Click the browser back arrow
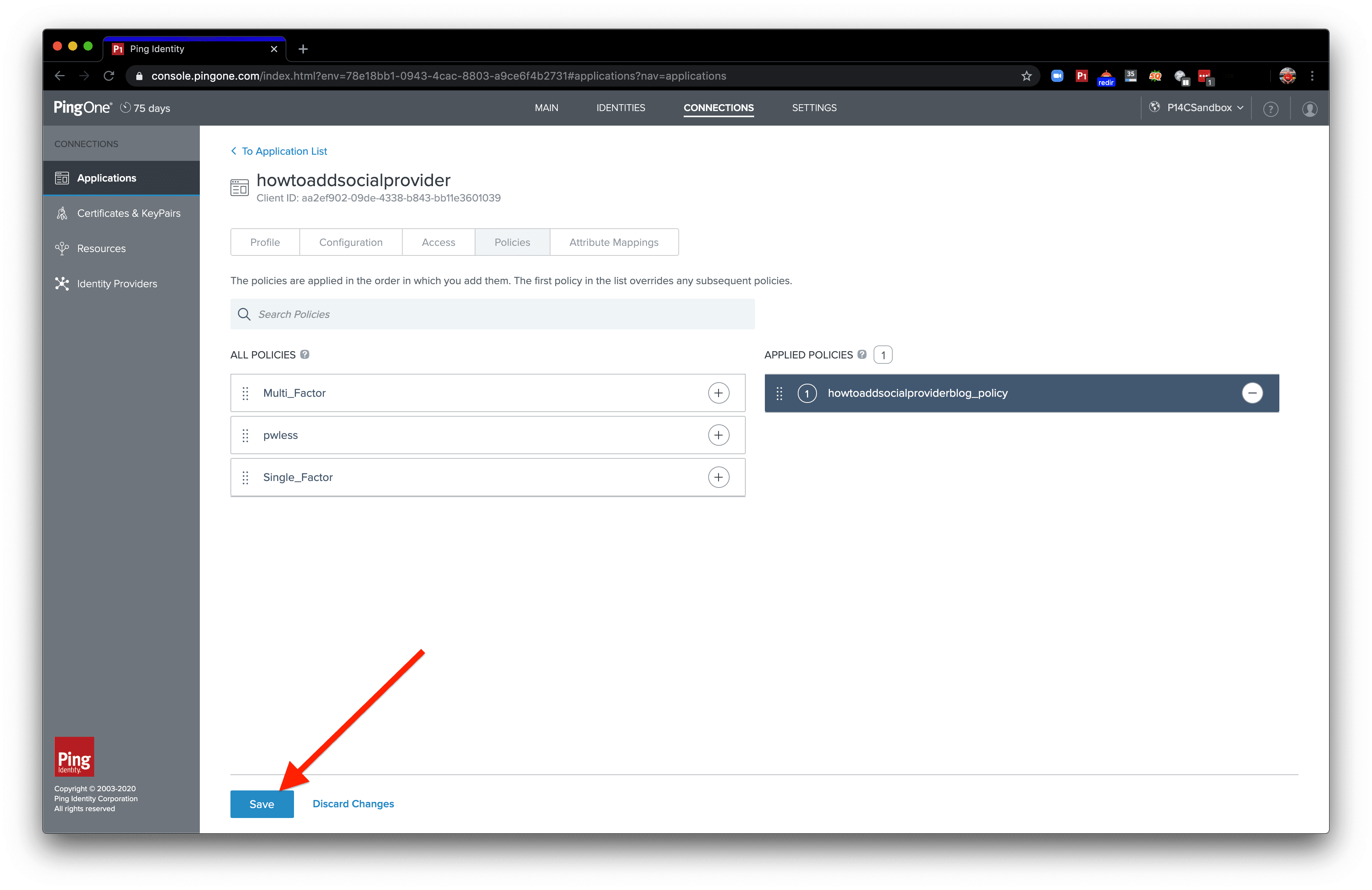The height and width of the screenshot is (890, 1372). tap(59, 75)
